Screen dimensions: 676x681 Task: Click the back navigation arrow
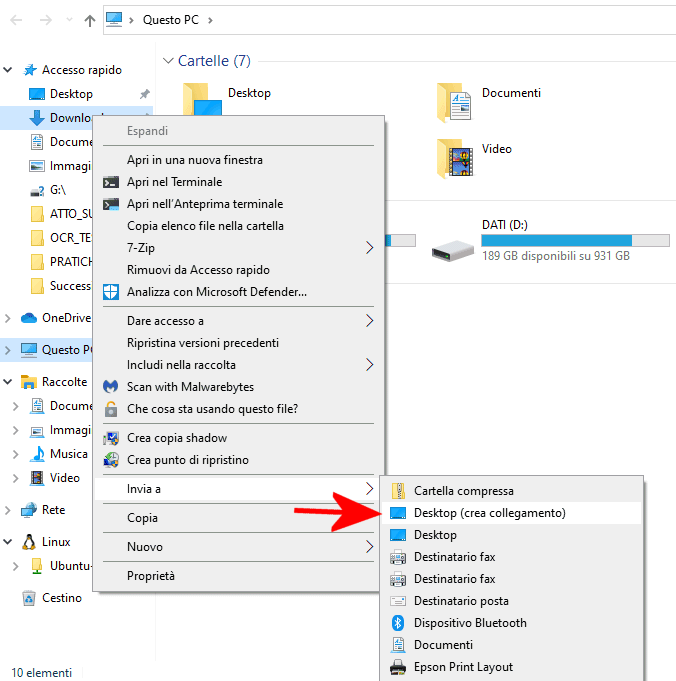click(x=16, y=20)
